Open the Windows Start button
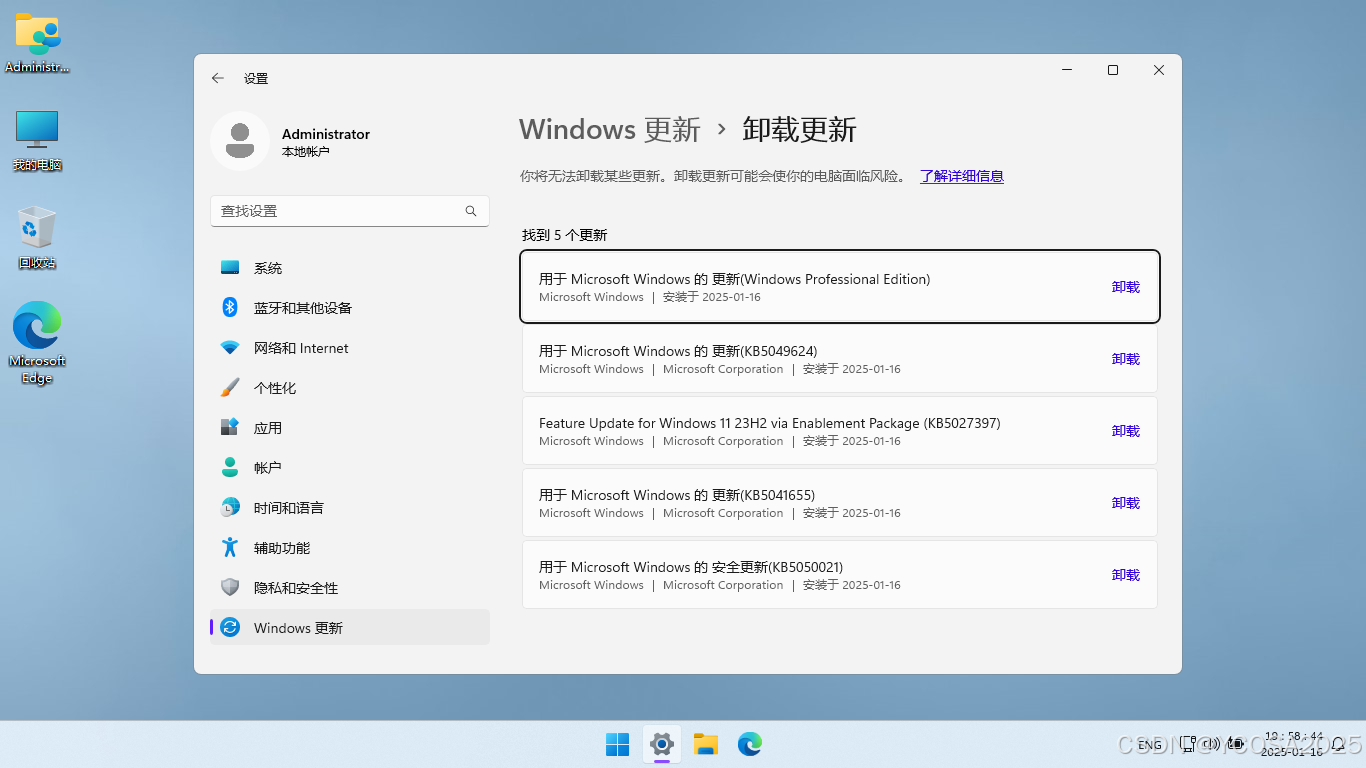 tap(618, 744)
